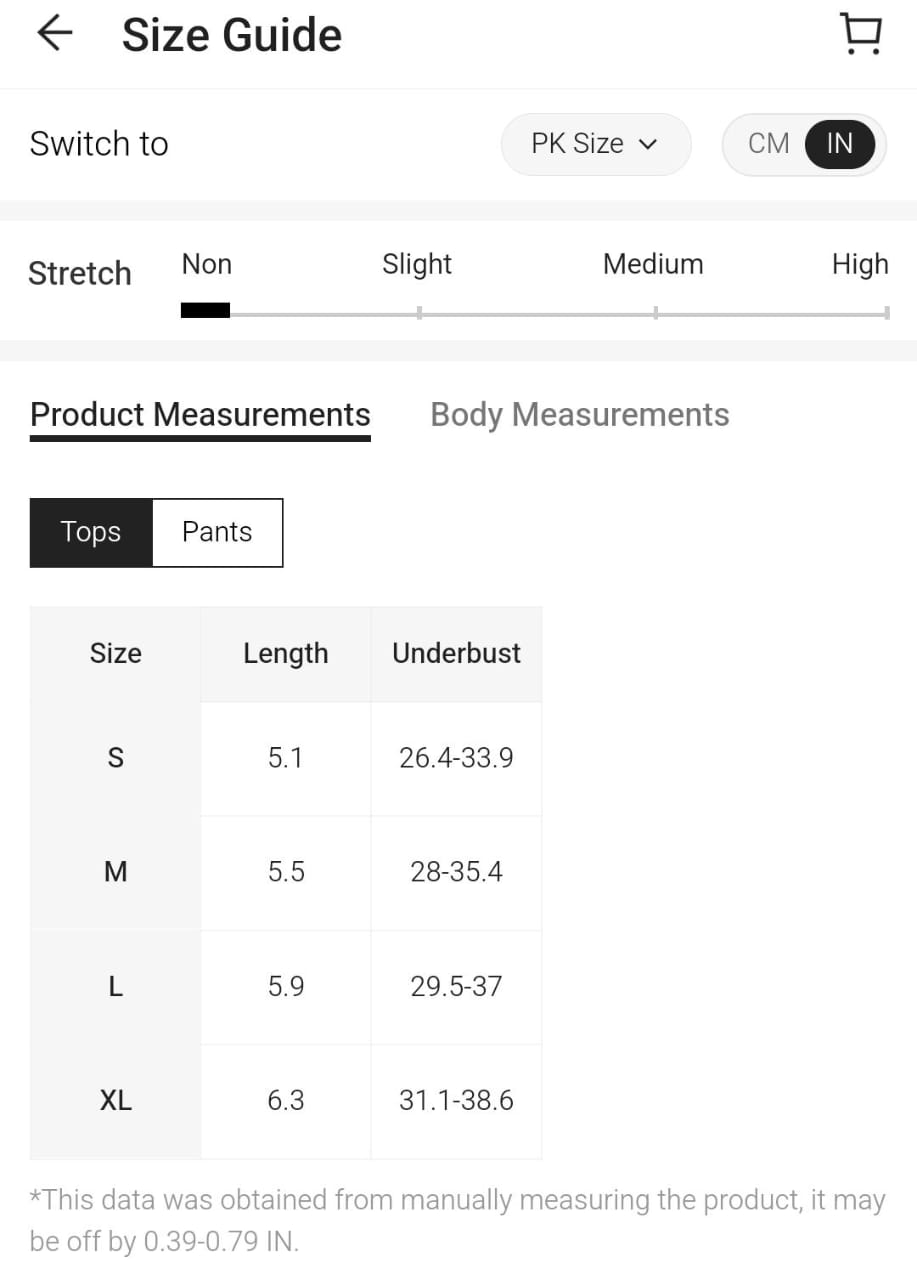Open the PK Size dropdown

pos(594,144)
